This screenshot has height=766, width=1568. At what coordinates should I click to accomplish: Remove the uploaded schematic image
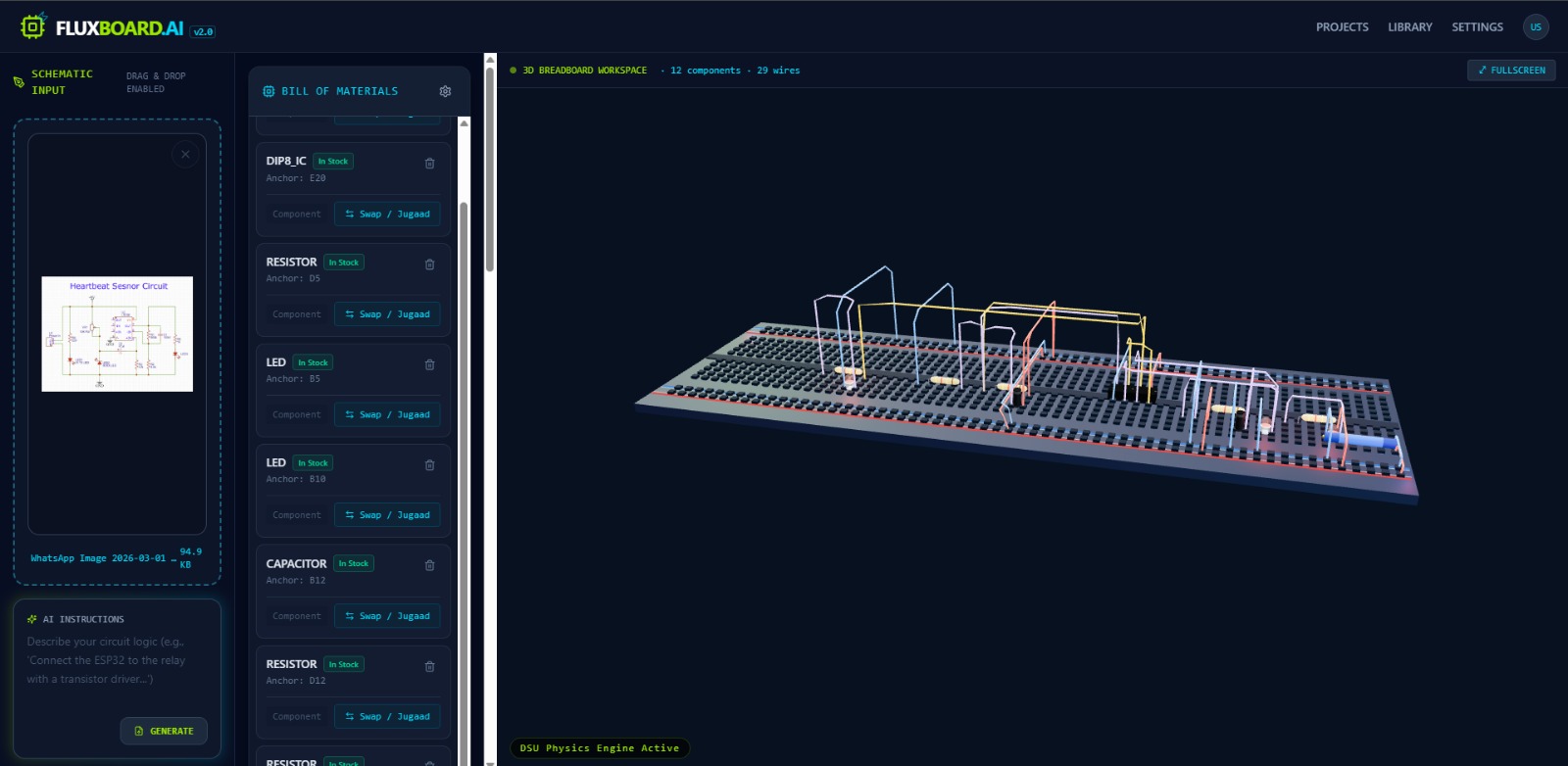point(185,155)
